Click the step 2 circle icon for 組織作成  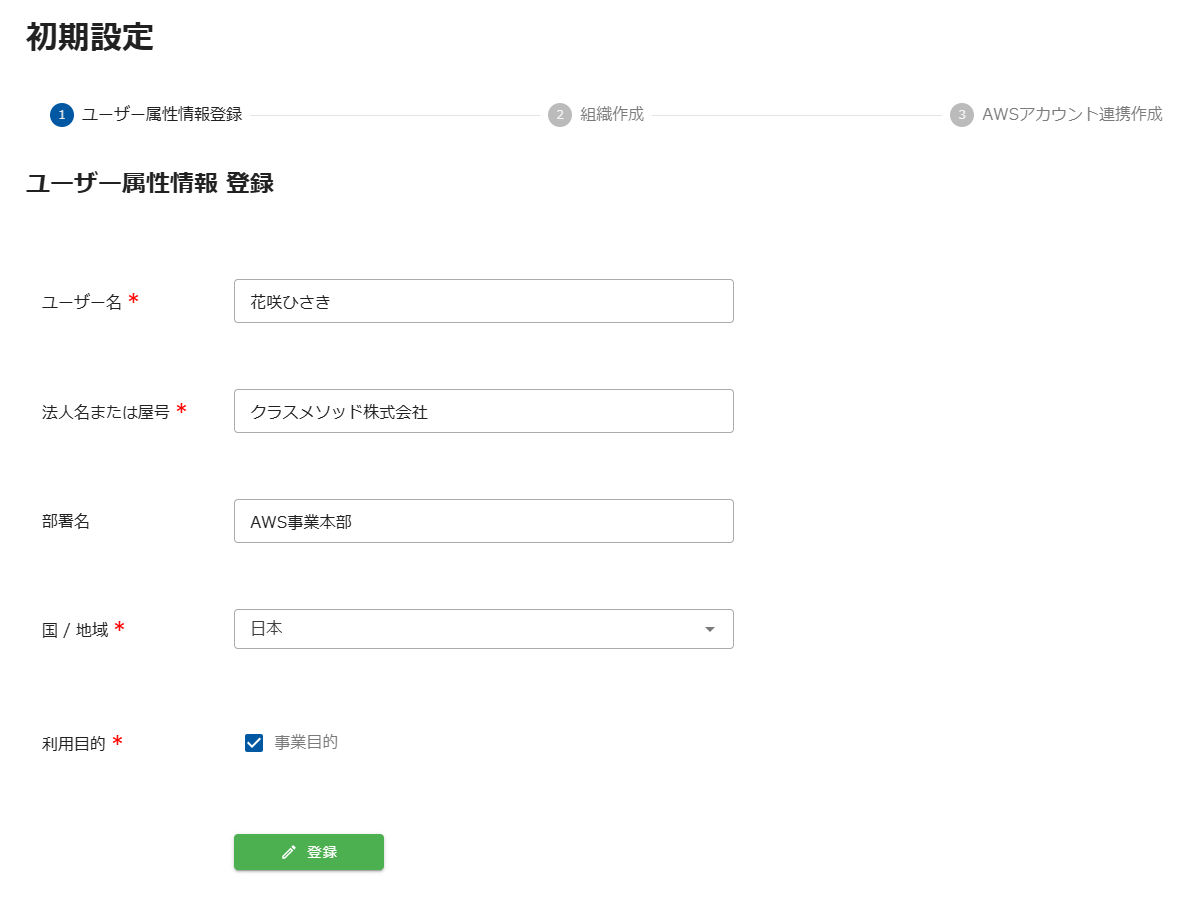[x=562, y=115]
